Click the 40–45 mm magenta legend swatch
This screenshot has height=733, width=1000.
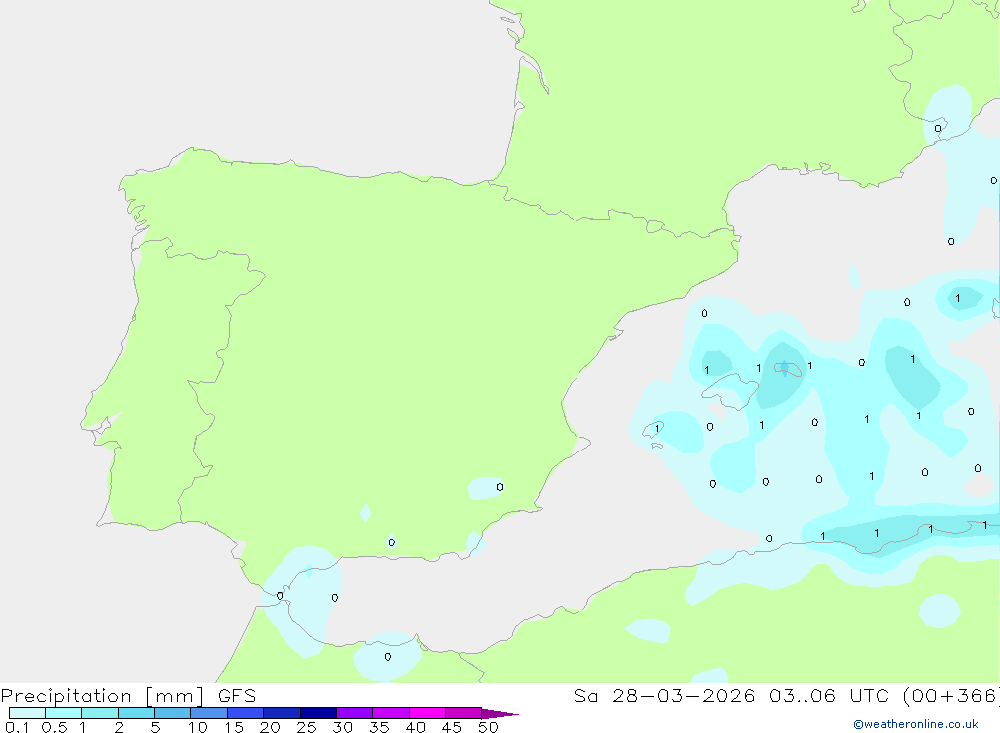point(427,713)
